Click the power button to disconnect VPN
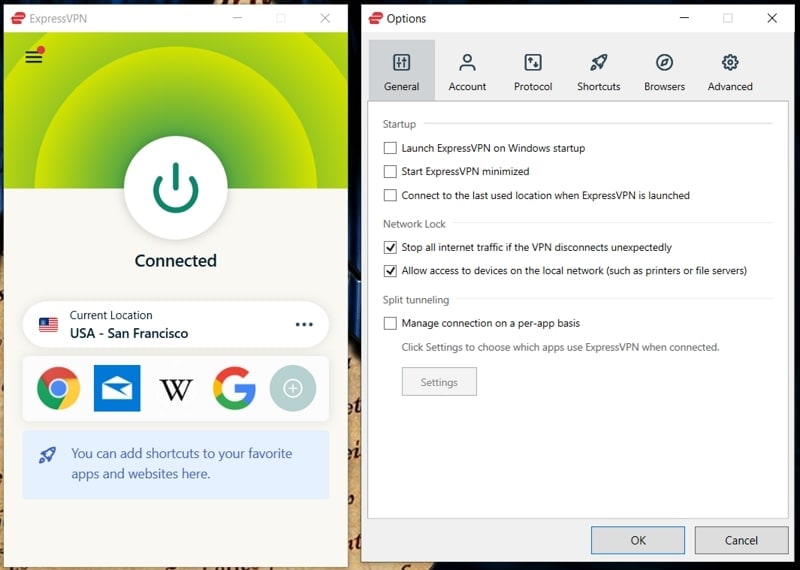The height and width of the screenshot is (570, 800). click(176, 187)
